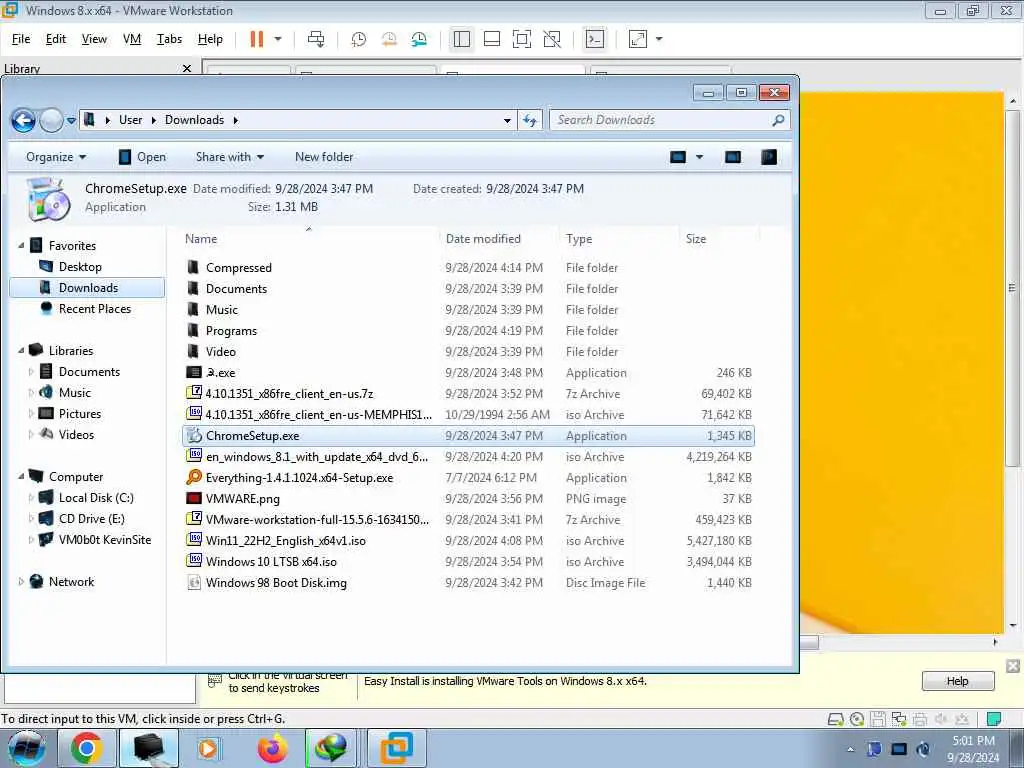Toggle the preview pane icon

[733, 157]
